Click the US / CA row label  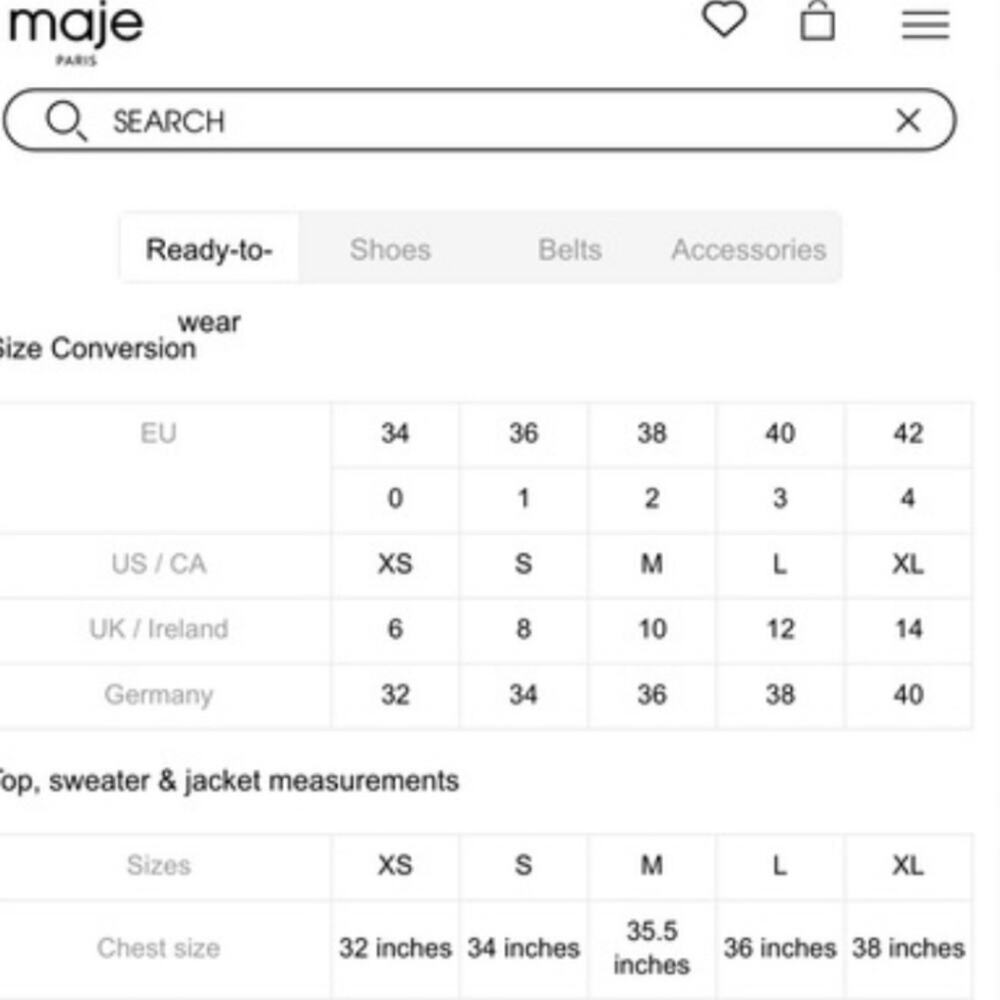[159, 564]
